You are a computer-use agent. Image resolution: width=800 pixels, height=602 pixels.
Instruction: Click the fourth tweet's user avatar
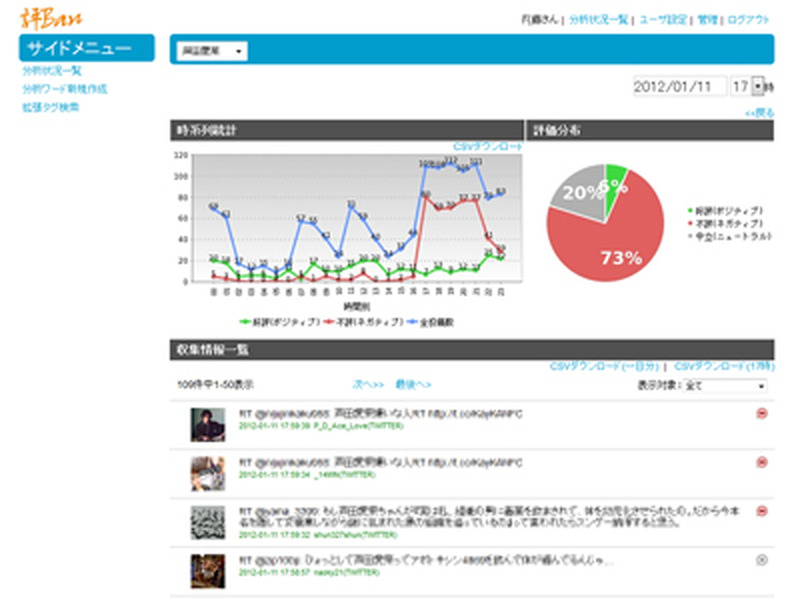(205, 571)
